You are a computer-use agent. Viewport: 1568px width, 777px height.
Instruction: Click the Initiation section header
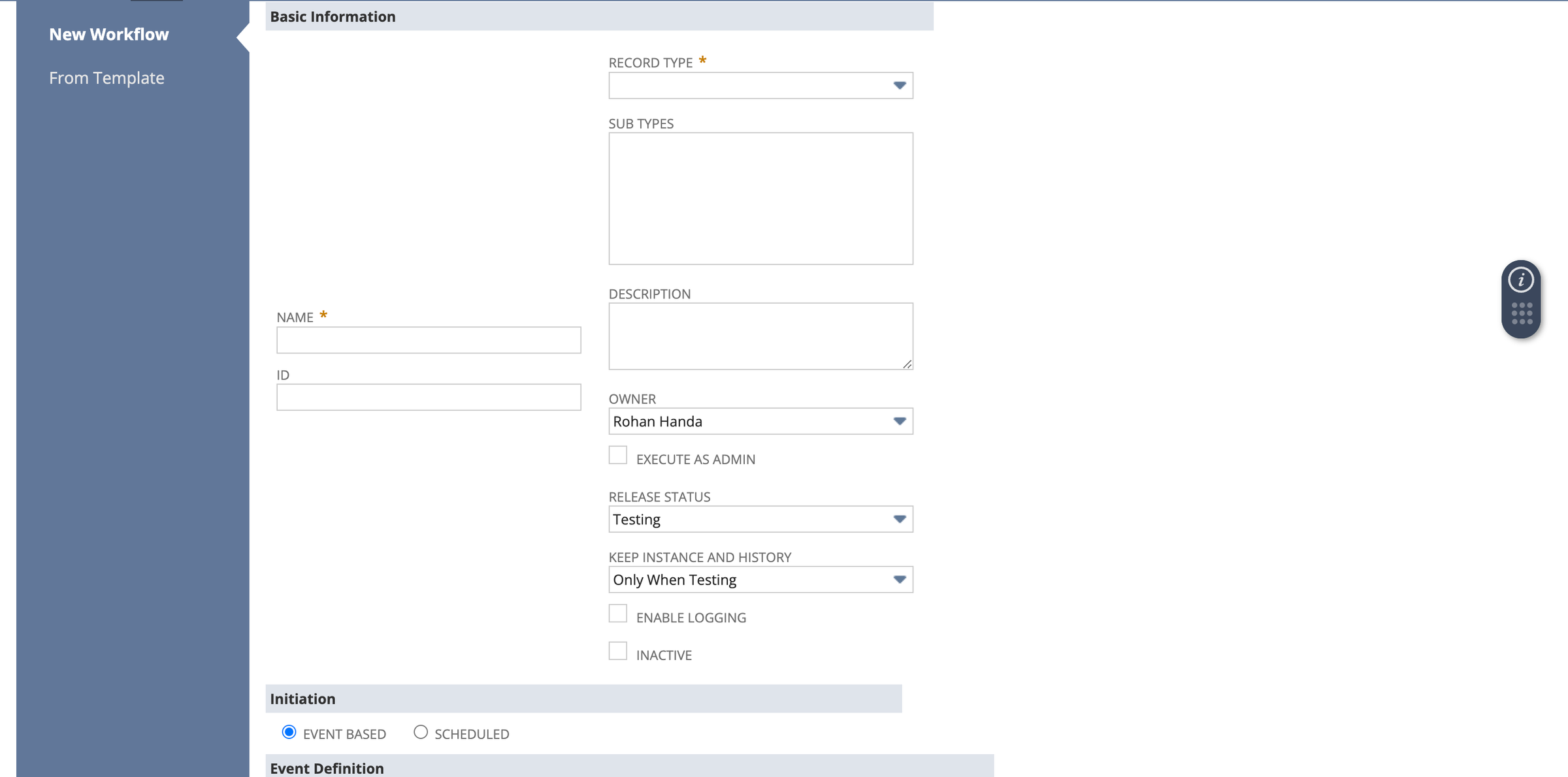pos(302,699)
